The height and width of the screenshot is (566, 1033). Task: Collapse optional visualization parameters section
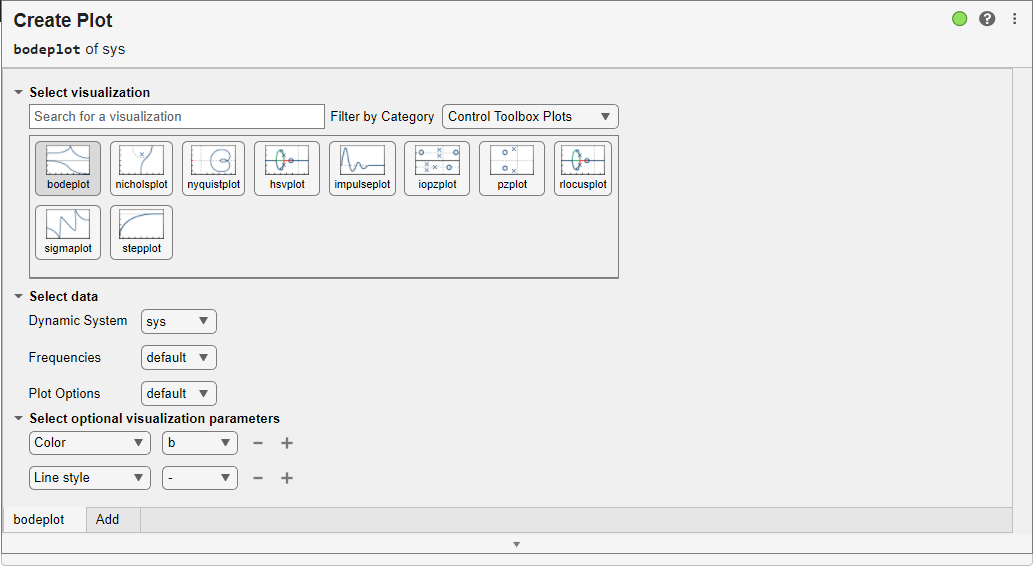coord(18,418)
